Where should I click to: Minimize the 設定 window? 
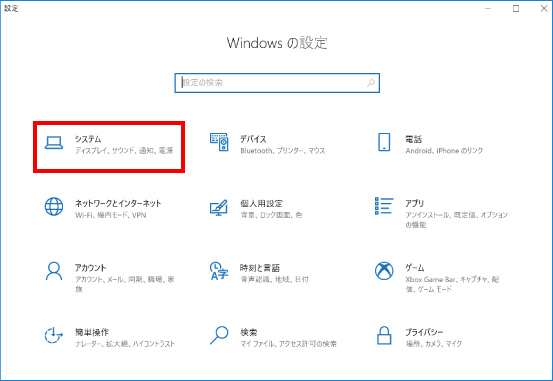click(x=488, y=8)
